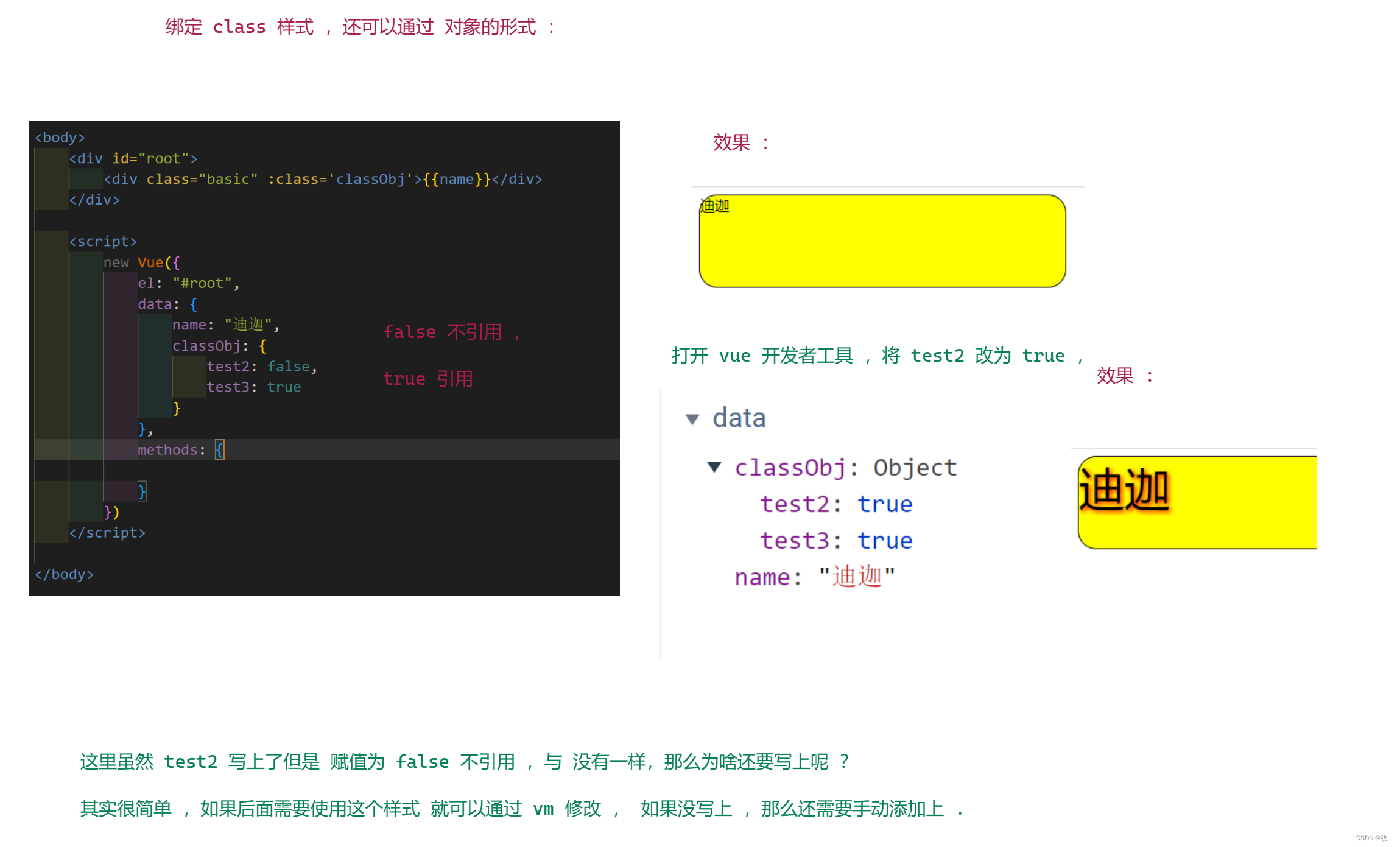Click the data heading in devtools
The height and width of the screenshot is (847, 1400).
[x=739, y=418]
